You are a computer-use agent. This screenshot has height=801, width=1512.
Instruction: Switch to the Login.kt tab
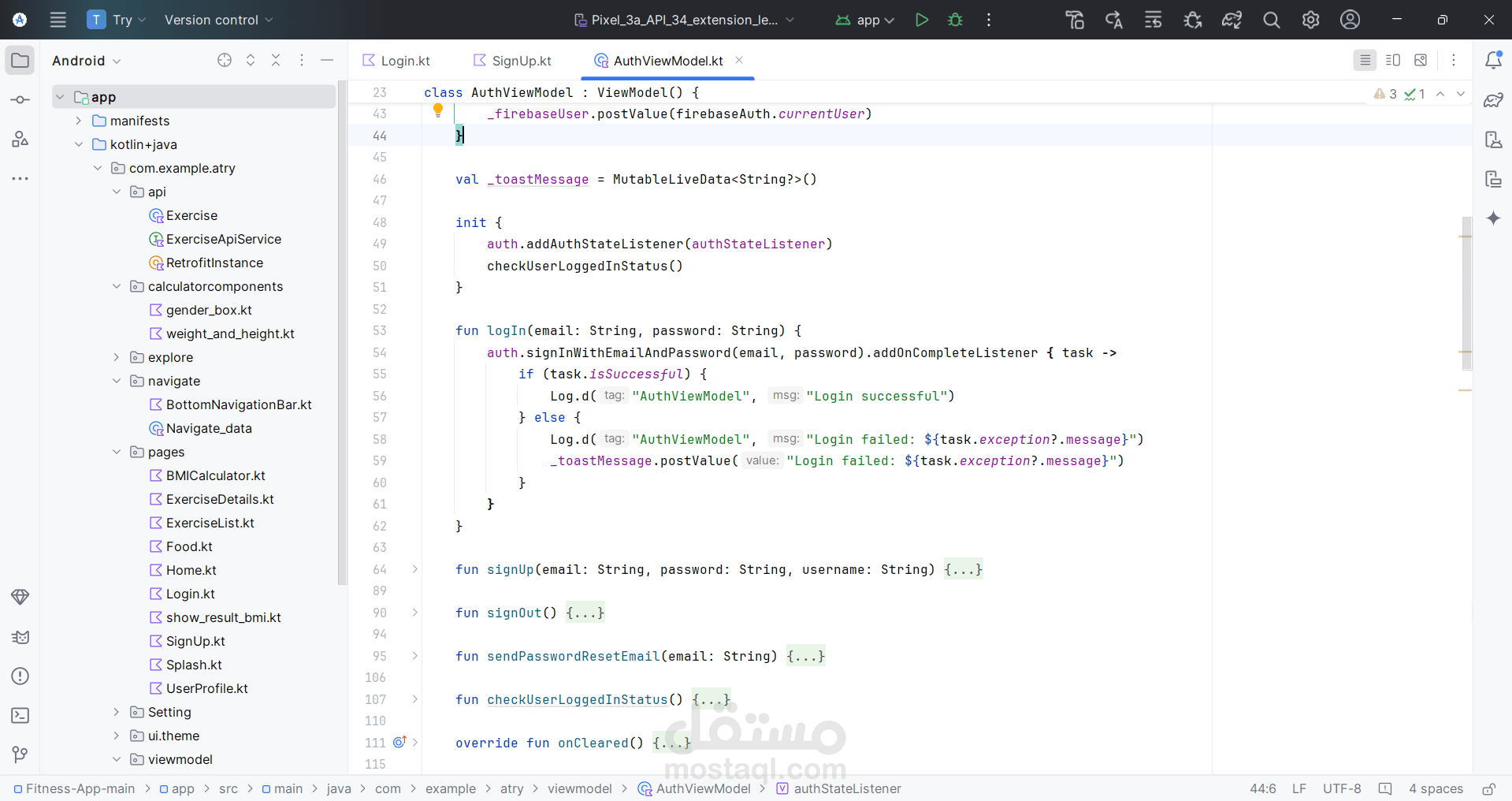click(x=396, y=61)
